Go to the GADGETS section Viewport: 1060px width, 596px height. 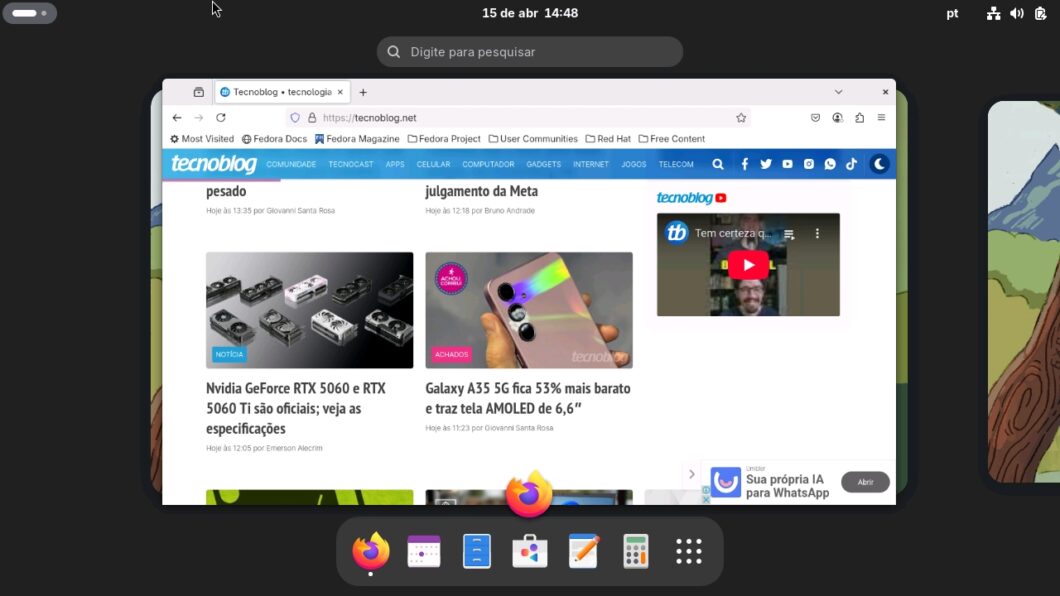(x=544, y=164)
